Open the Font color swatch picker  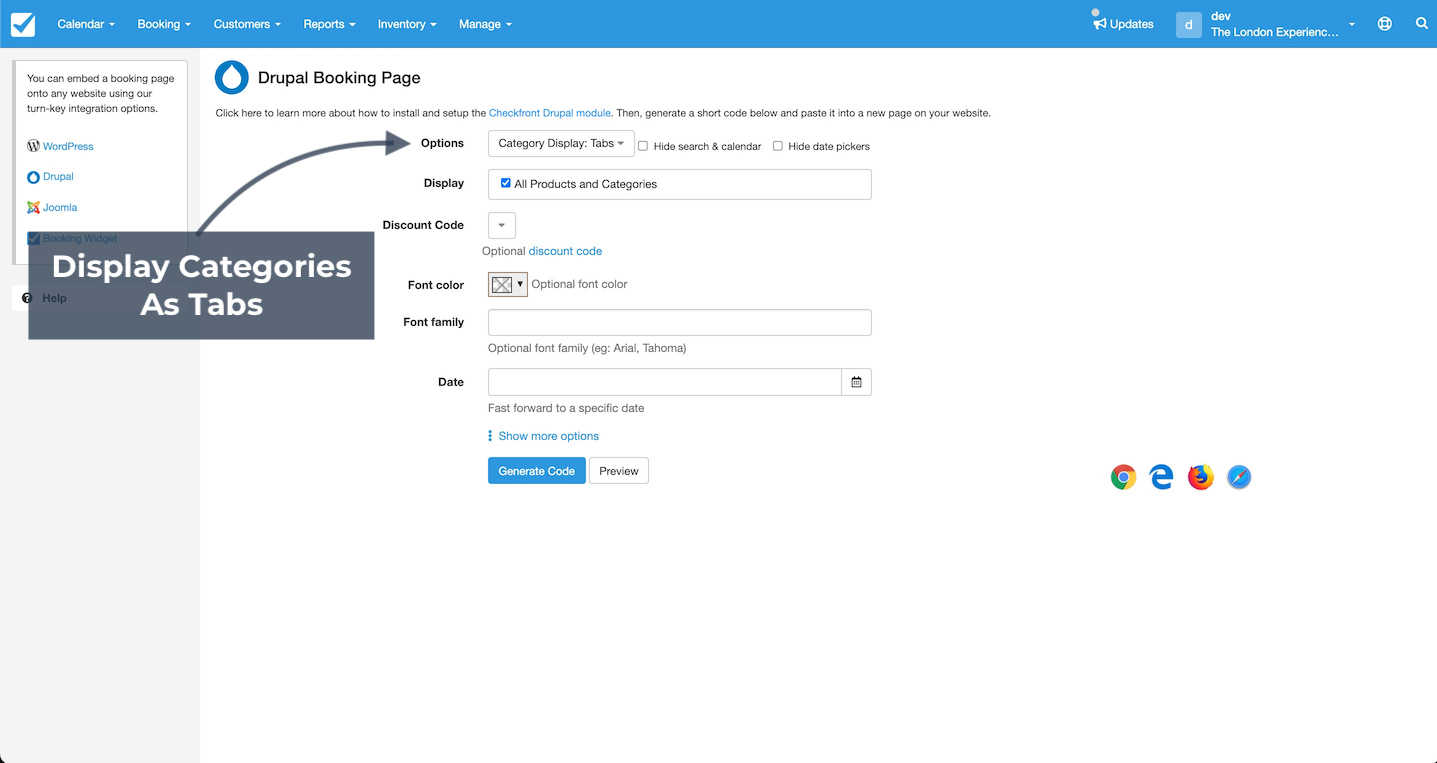tap(507, 285)
